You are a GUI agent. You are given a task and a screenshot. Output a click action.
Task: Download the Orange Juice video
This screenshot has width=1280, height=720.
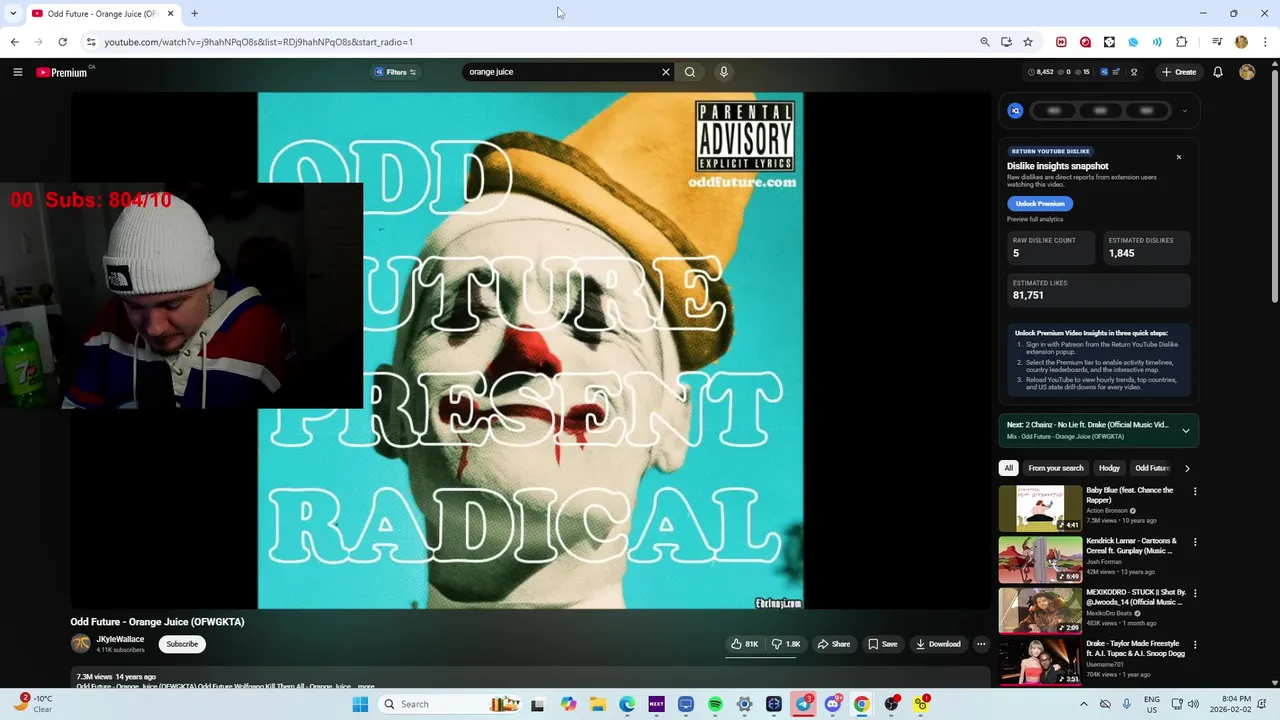pyautogui.click(x=938, y=644)
